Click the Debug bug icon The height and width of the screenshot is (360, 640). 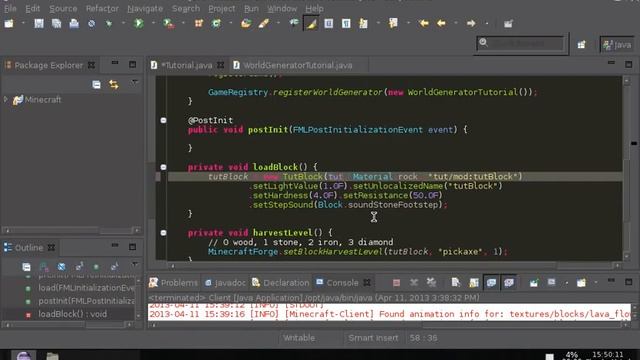[109, 24]
